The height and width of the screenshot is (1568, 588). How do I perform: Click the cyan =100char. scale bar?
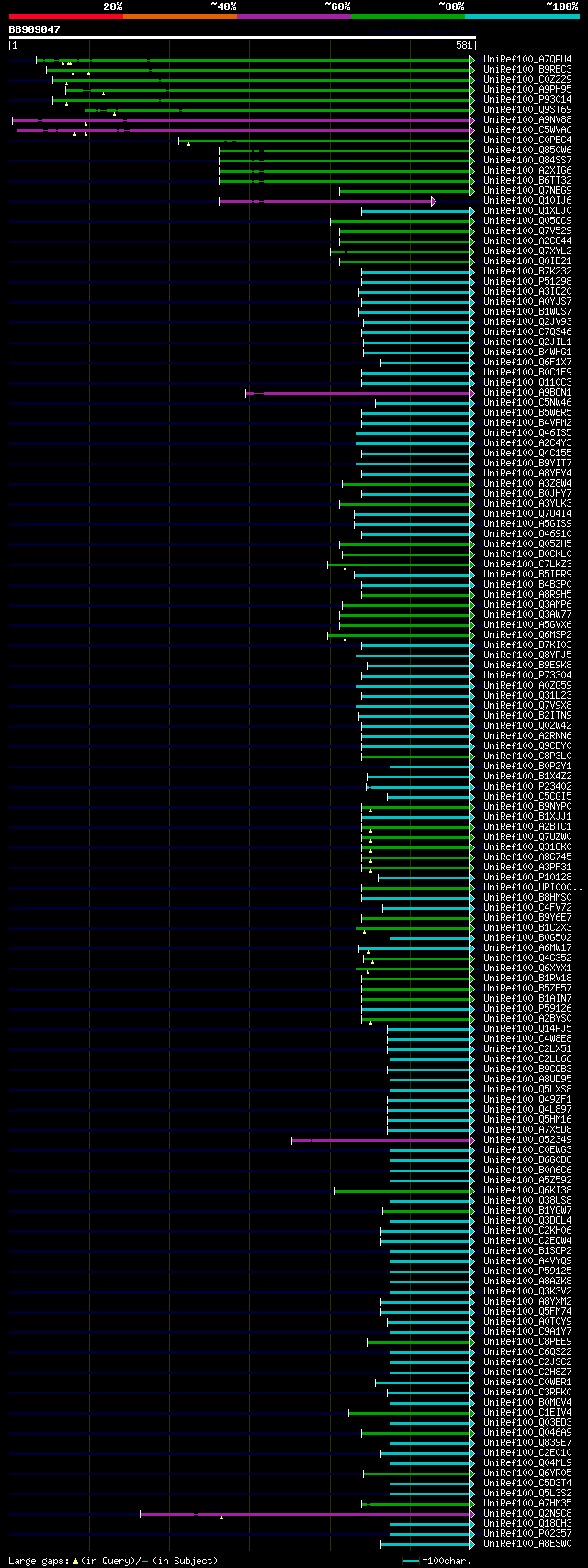(x=411, y=1561)
